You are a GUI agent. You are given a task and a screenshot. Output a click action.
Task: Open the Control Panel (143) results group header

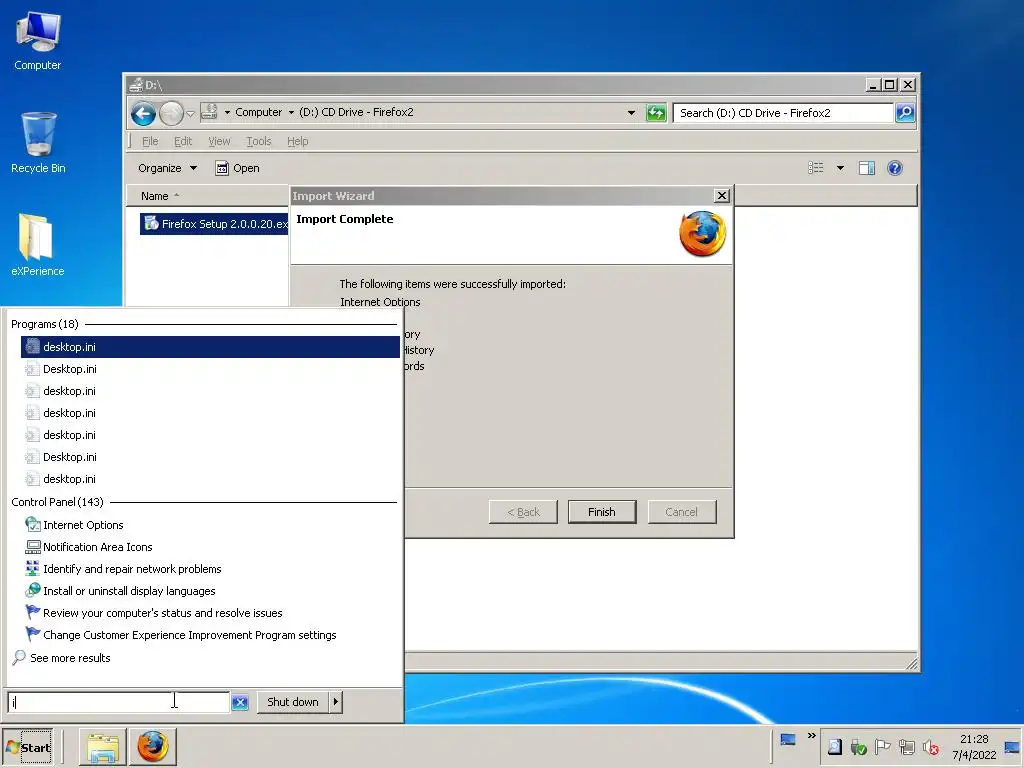pos(57,502)
